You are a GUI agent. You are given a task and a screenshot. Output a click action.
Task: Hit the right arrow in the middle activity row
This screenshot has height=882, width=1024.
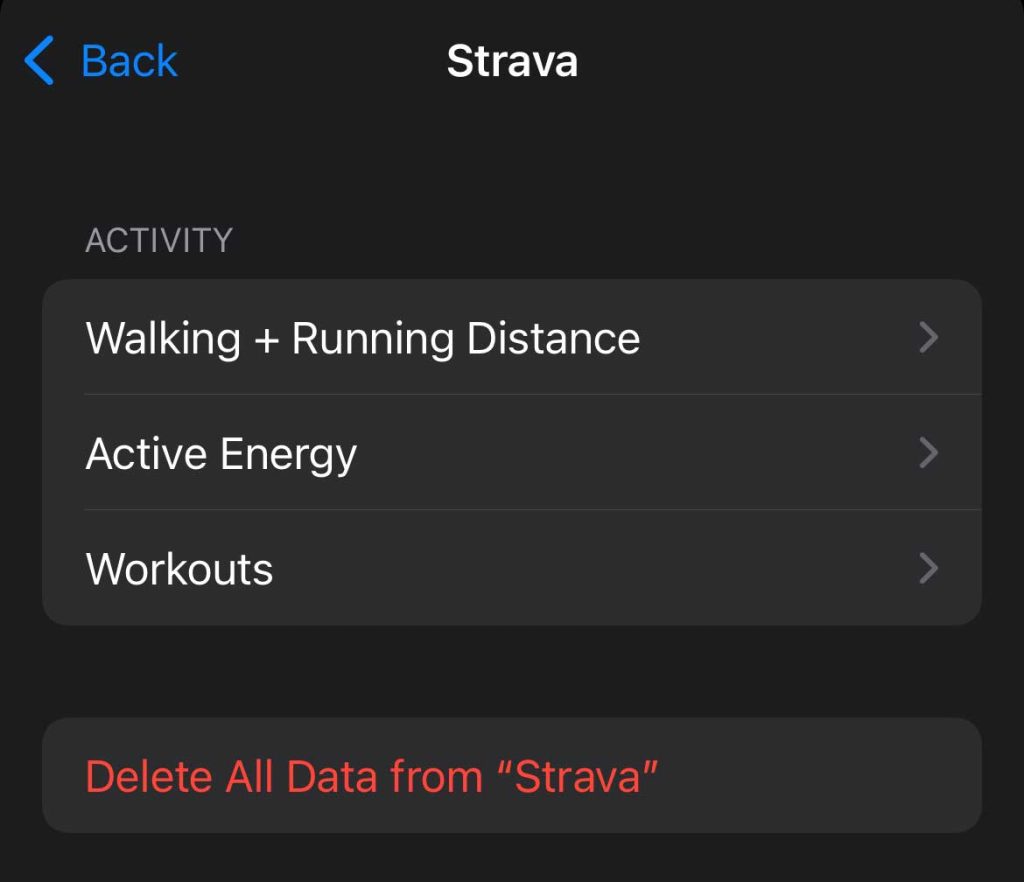pos(928,454)
